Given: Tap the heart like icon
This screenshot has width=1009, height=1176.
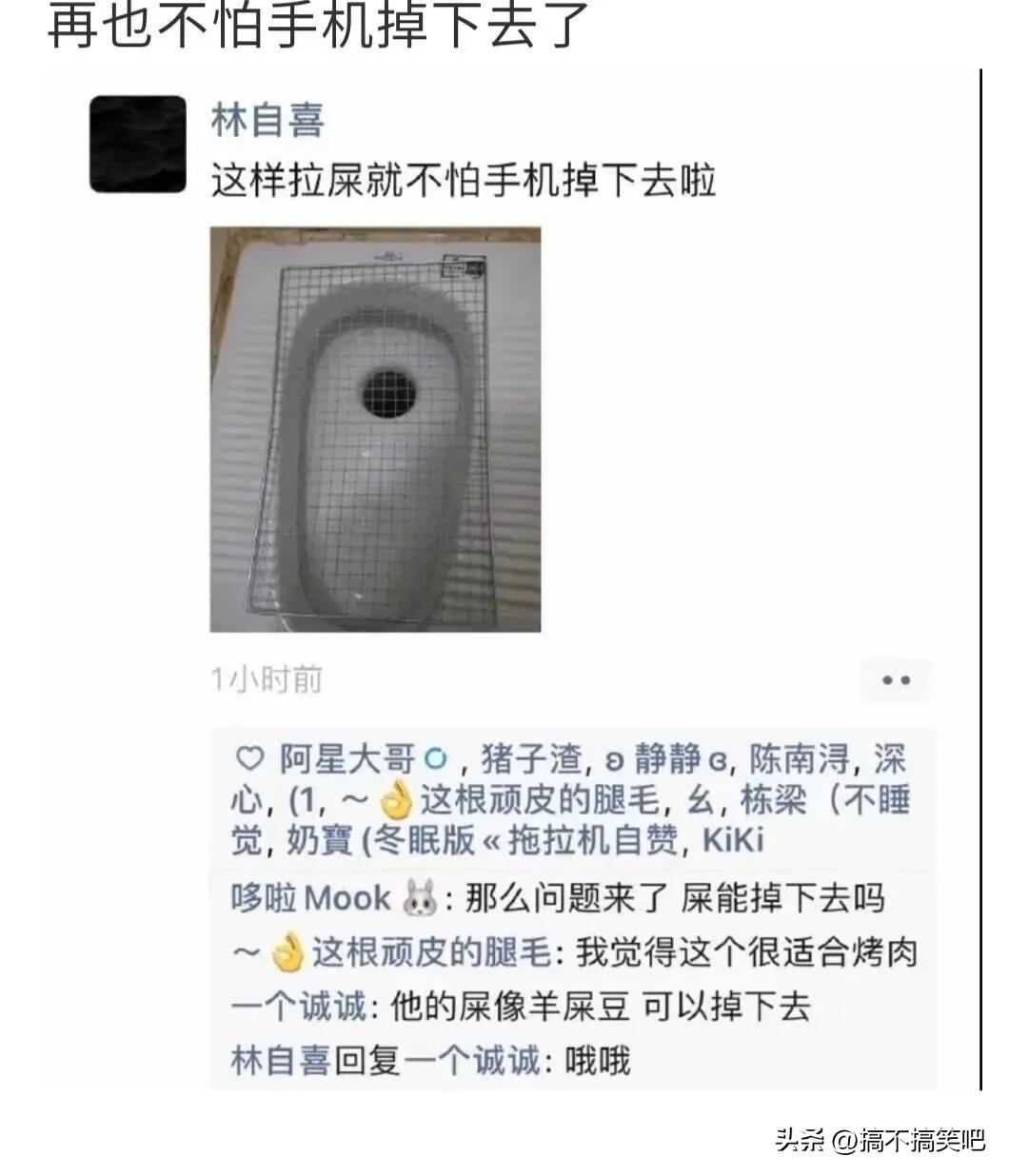Looking at the screenshot, I should click(x=248, y=760).
